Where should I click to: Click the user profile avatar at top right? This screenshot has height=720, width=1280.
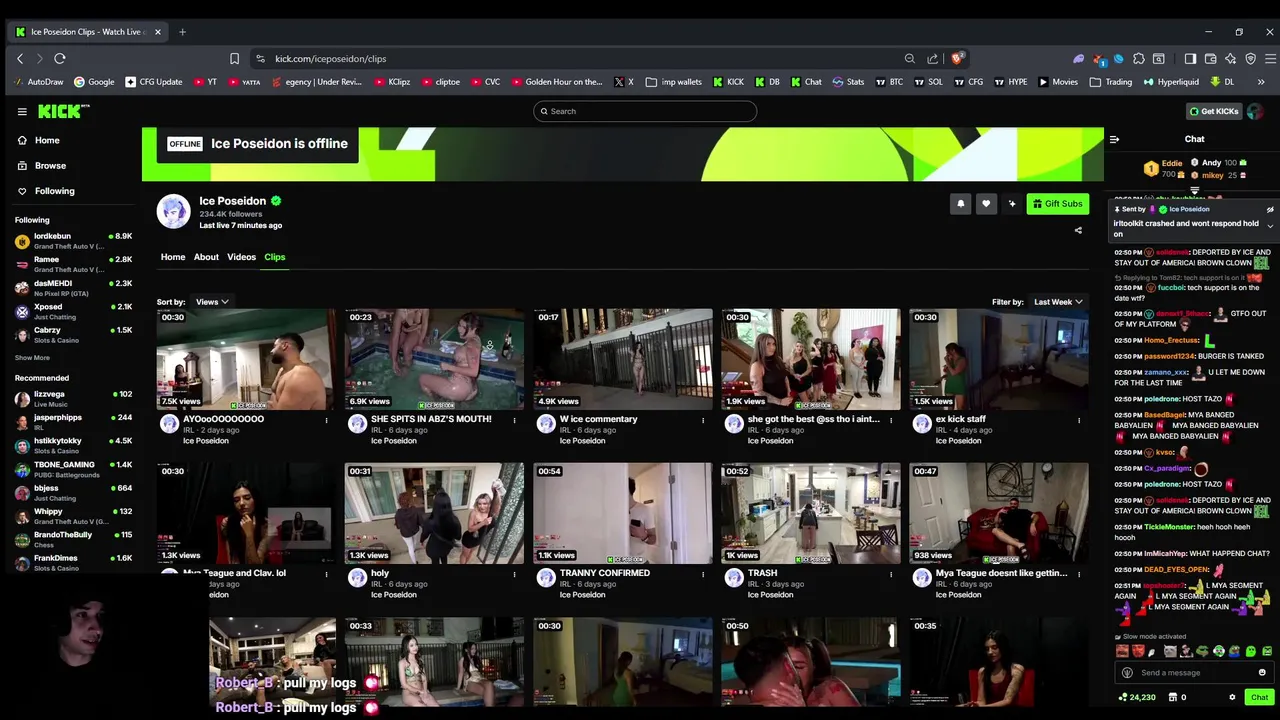click(1255, 111)
